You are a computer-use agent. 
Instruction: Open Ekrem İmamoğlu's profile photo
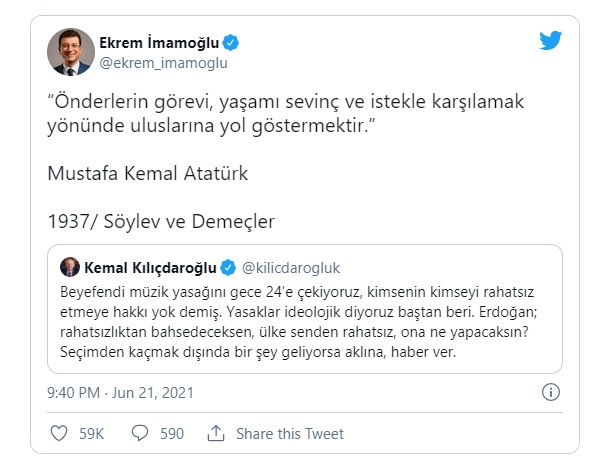[x=71, y=52]
